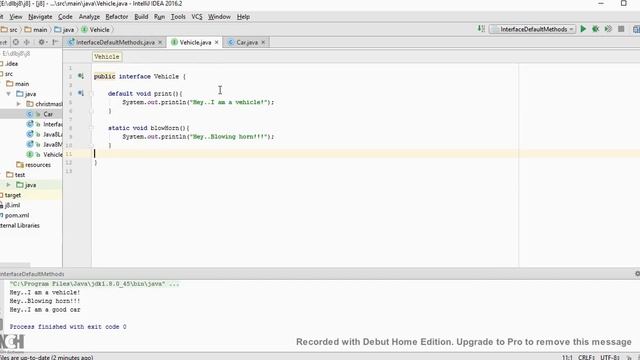Image resolution: width=640 pixels, height=360 pixels.
Task: Click the Make Project build icon
Action: click(x=481, y=29)
